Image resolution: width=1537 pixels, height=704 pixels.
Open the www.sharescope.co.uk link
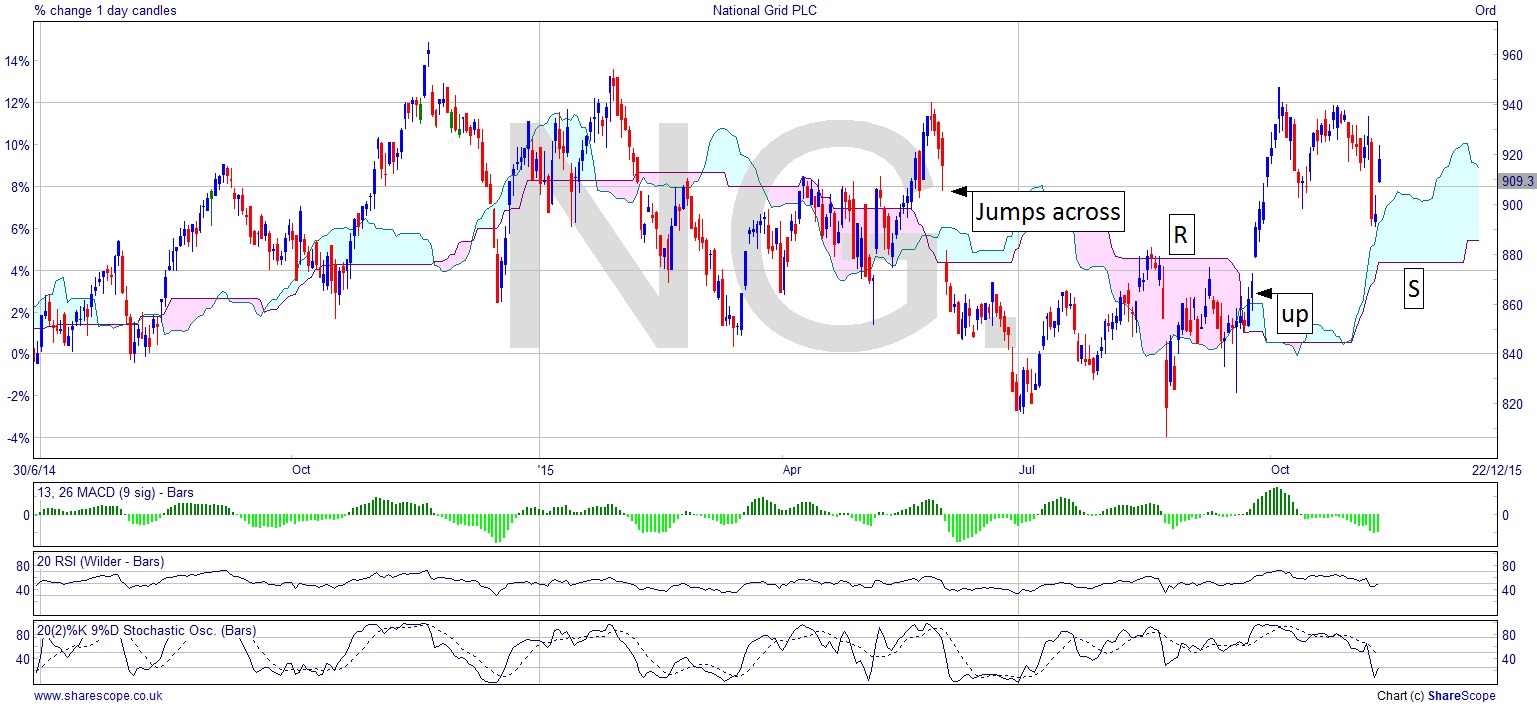point(97,696)
